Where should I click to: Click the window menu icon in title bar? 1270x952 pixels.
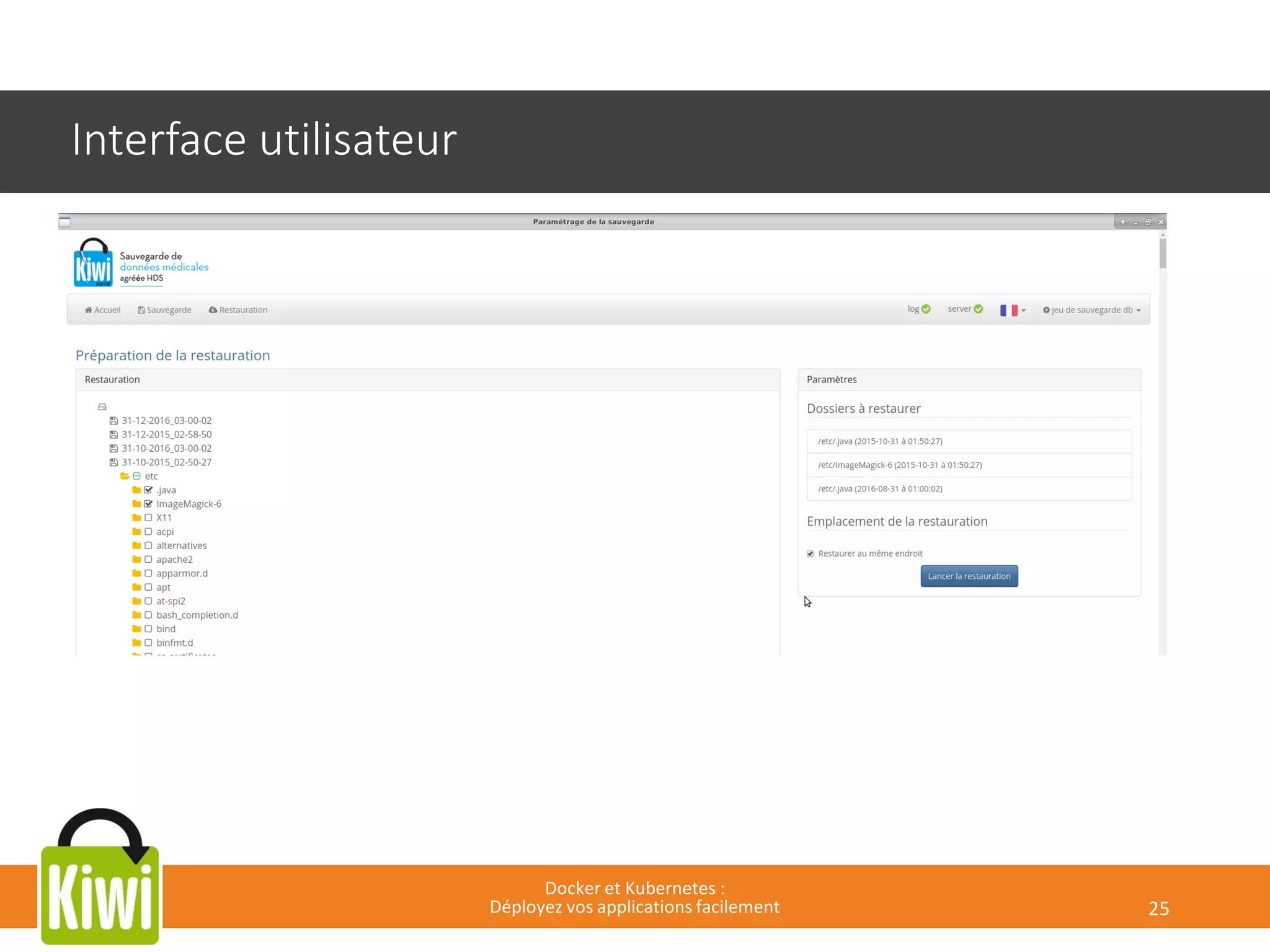(x=64, y=222)
